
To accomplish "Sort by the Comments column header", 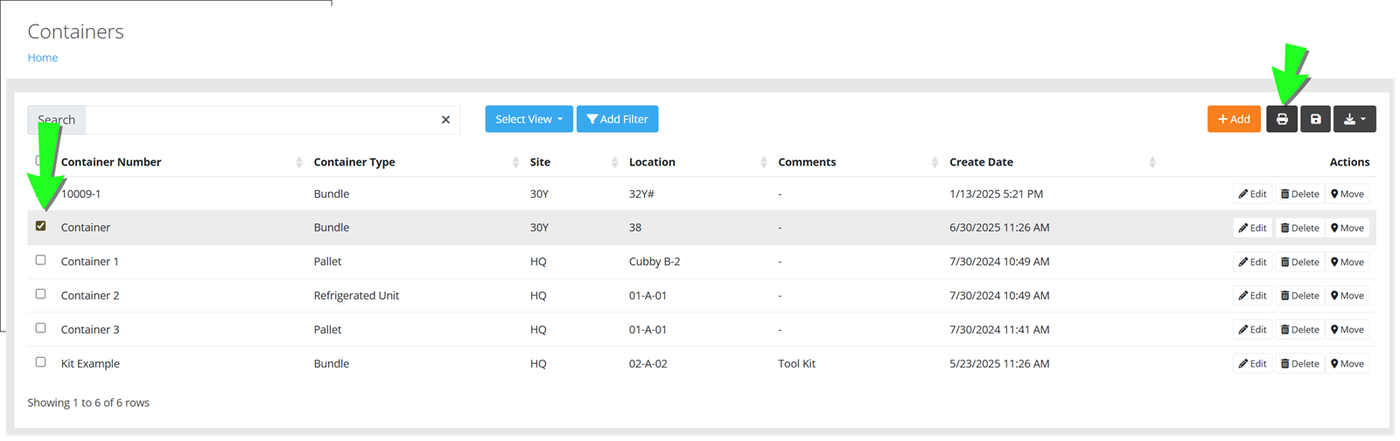I will [807, 162].
